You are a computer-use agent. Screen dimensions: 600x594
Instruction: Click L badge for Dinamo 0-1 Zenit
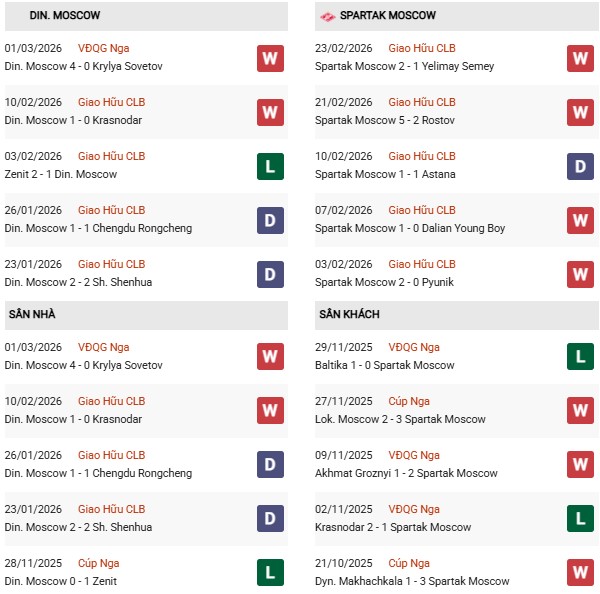click(270, 573)
